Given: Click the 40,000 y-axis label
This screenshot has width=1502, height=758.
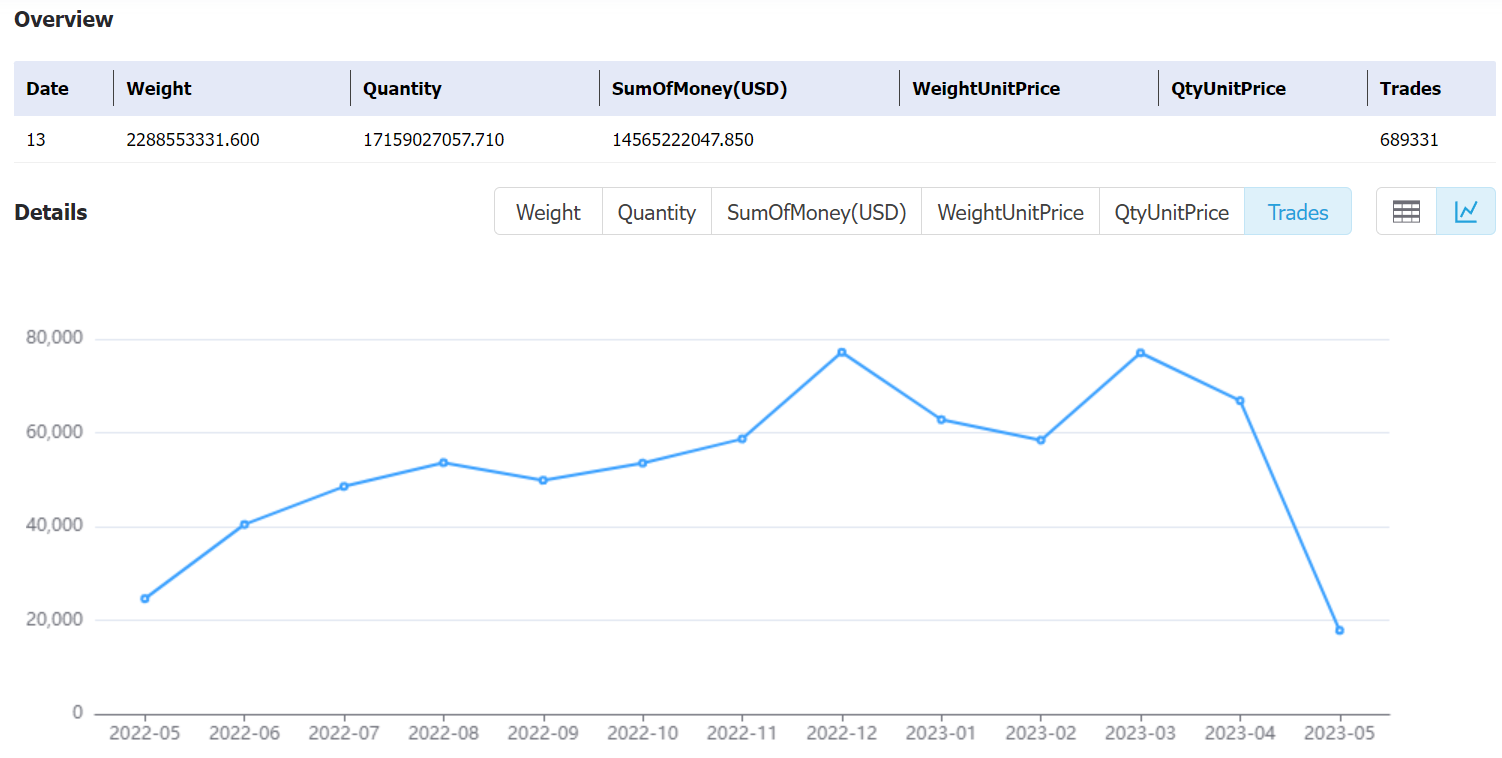Looking at the screenshot, I should pyautogui.click(x=55, y=526).
